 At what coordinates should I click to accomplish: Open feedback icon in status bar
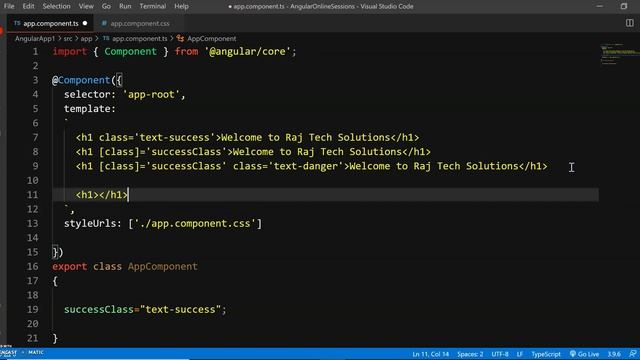tap(633, 354)
